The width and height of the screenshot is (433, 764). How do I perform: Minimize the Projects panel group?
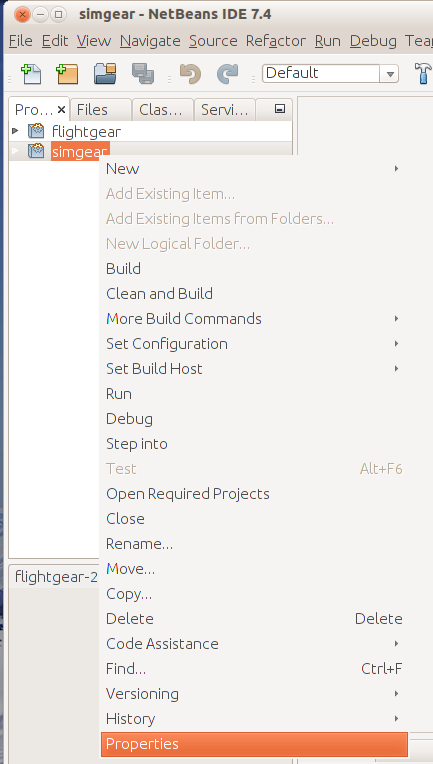(280, 109)
